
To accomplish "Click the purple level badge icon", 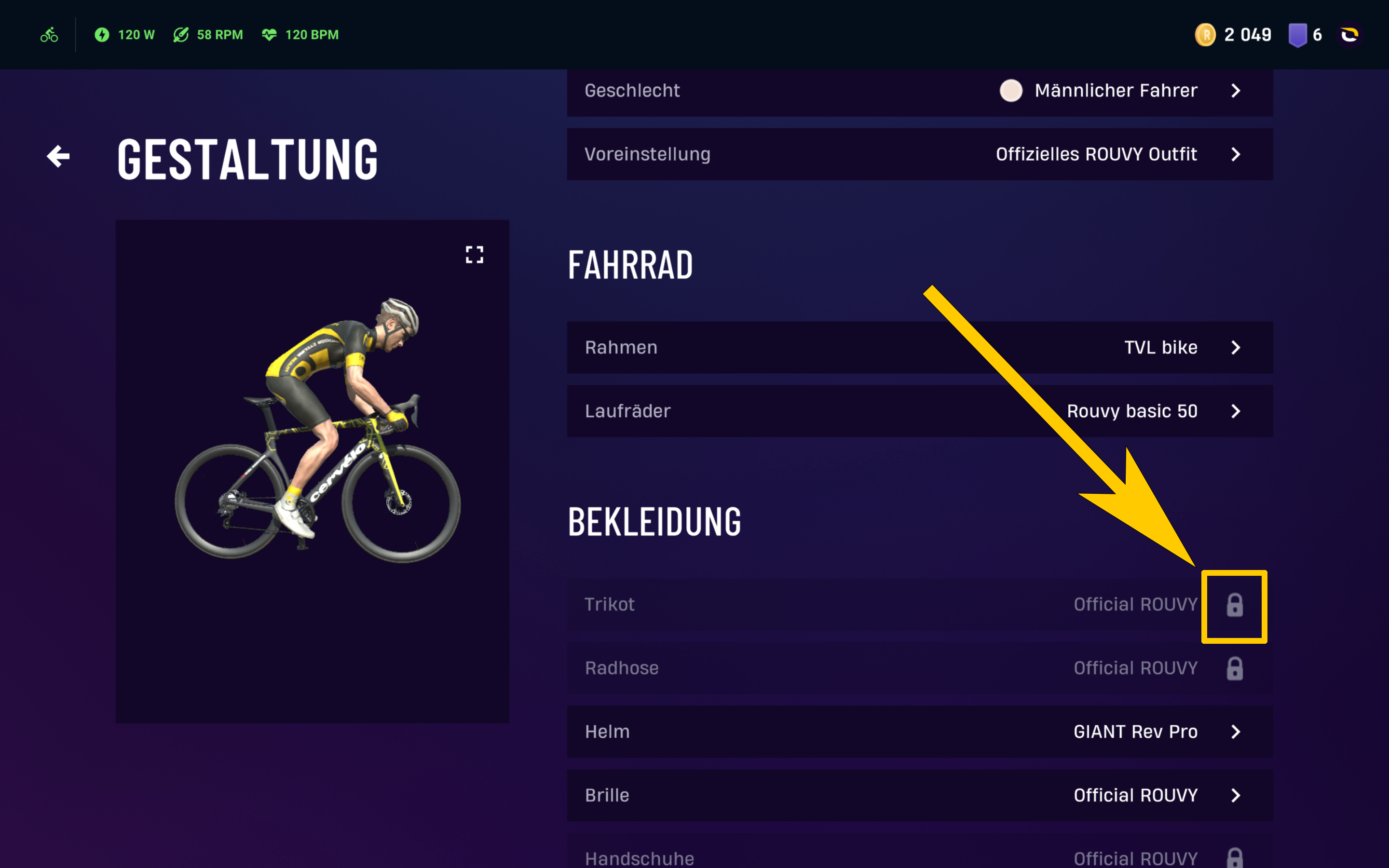I will (1297, 35).
